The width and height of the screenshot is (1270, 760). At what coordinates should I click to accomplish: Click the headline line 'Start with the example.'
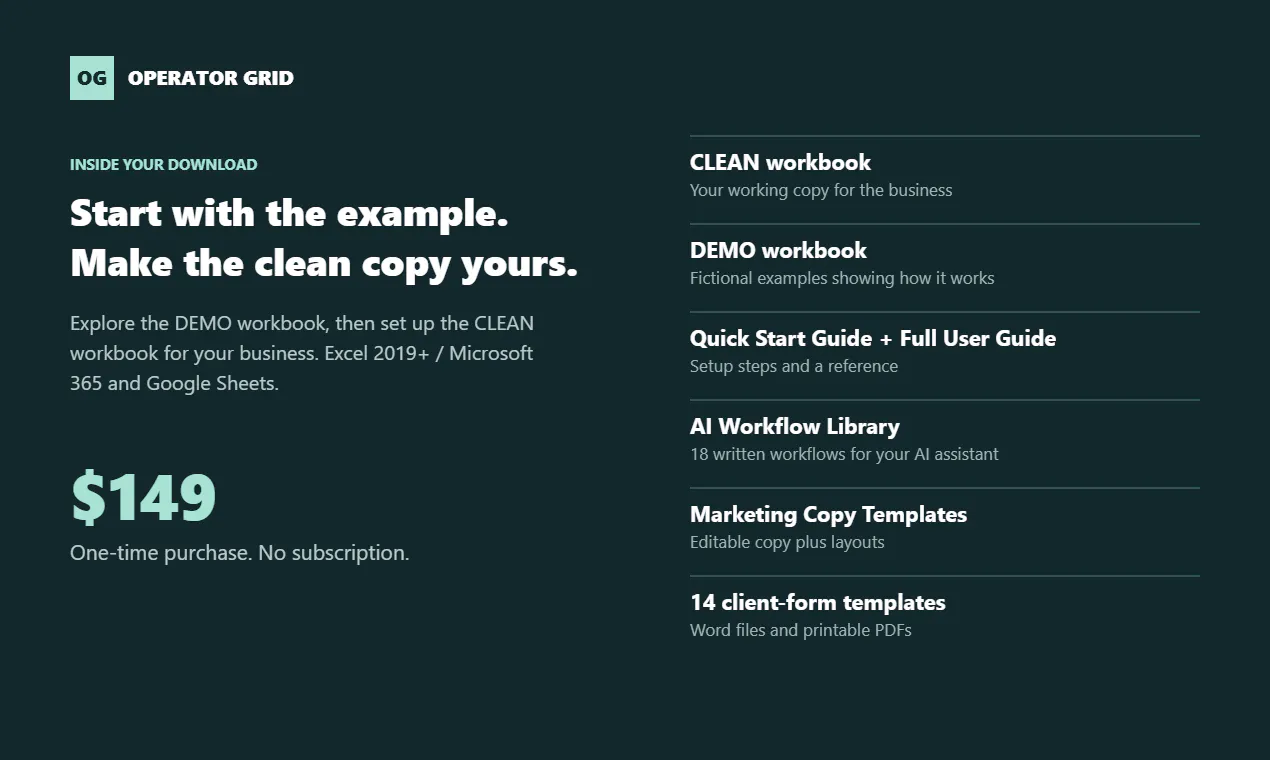[290, 213]
